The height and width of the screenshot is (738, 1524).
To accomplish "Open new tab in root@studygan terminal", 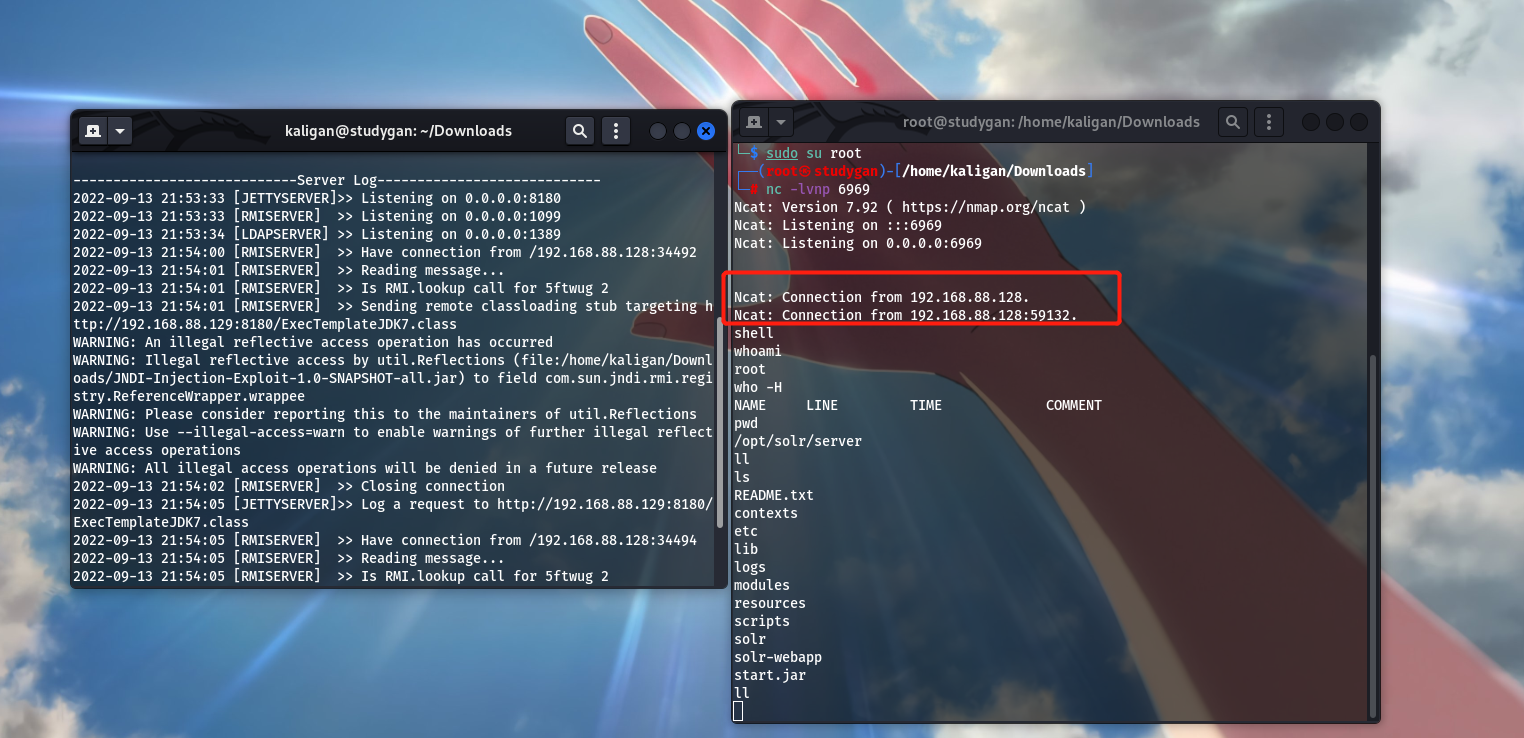I will click(x=753, y=122).
